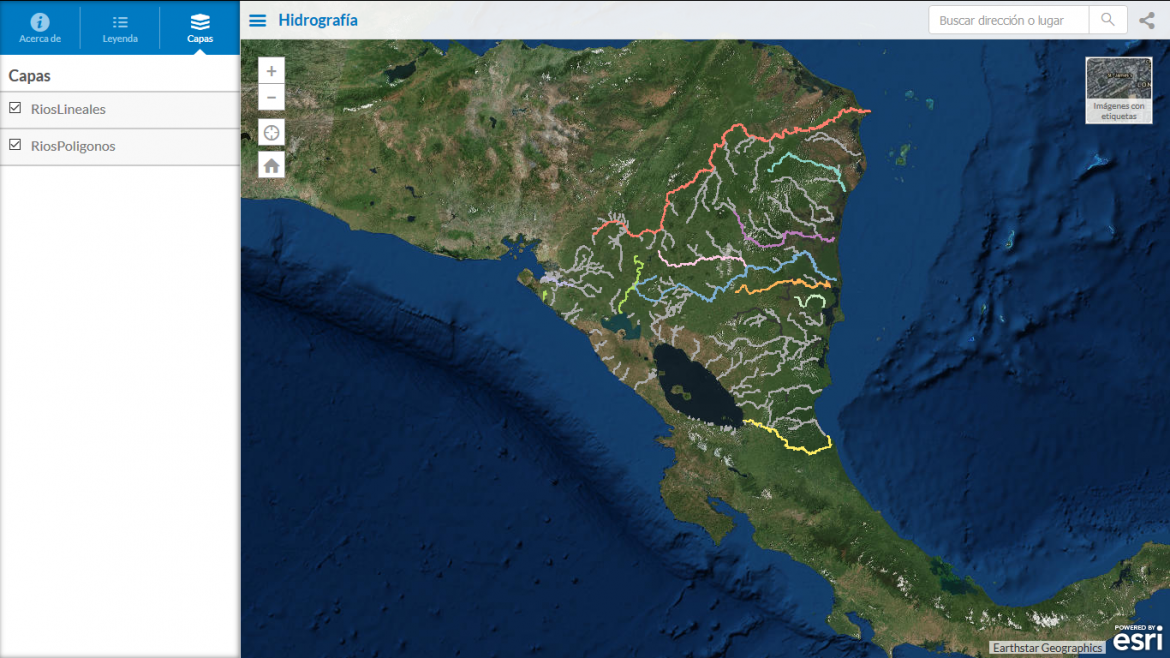Find my location on the map
The width and height of the screenshot is (1170, 658).
(272, 133)
